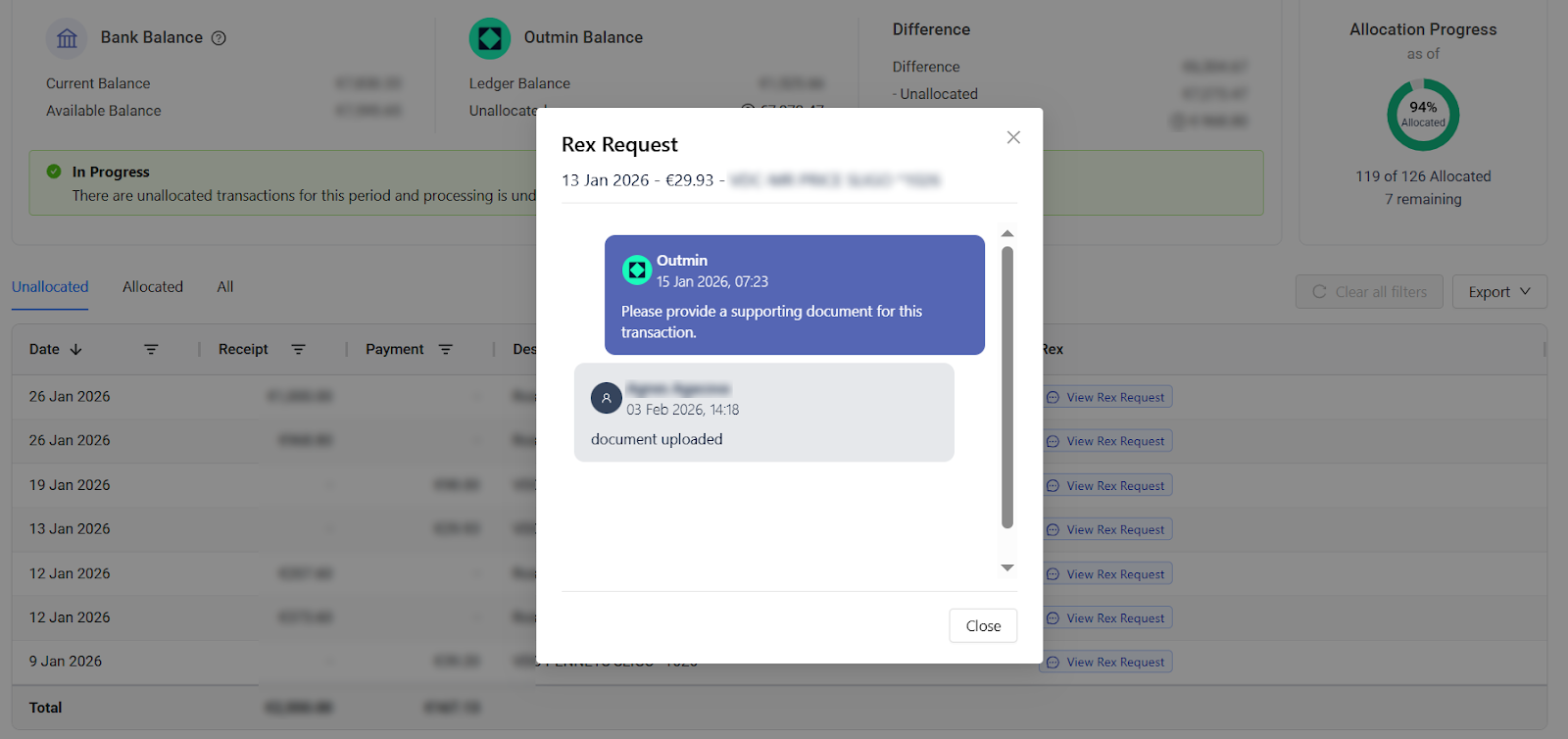The height and width of the screenshot is (739, 1568).
Task: View Rex Request for first 26 Jan 2026 row
Action: coord(1106,397)
